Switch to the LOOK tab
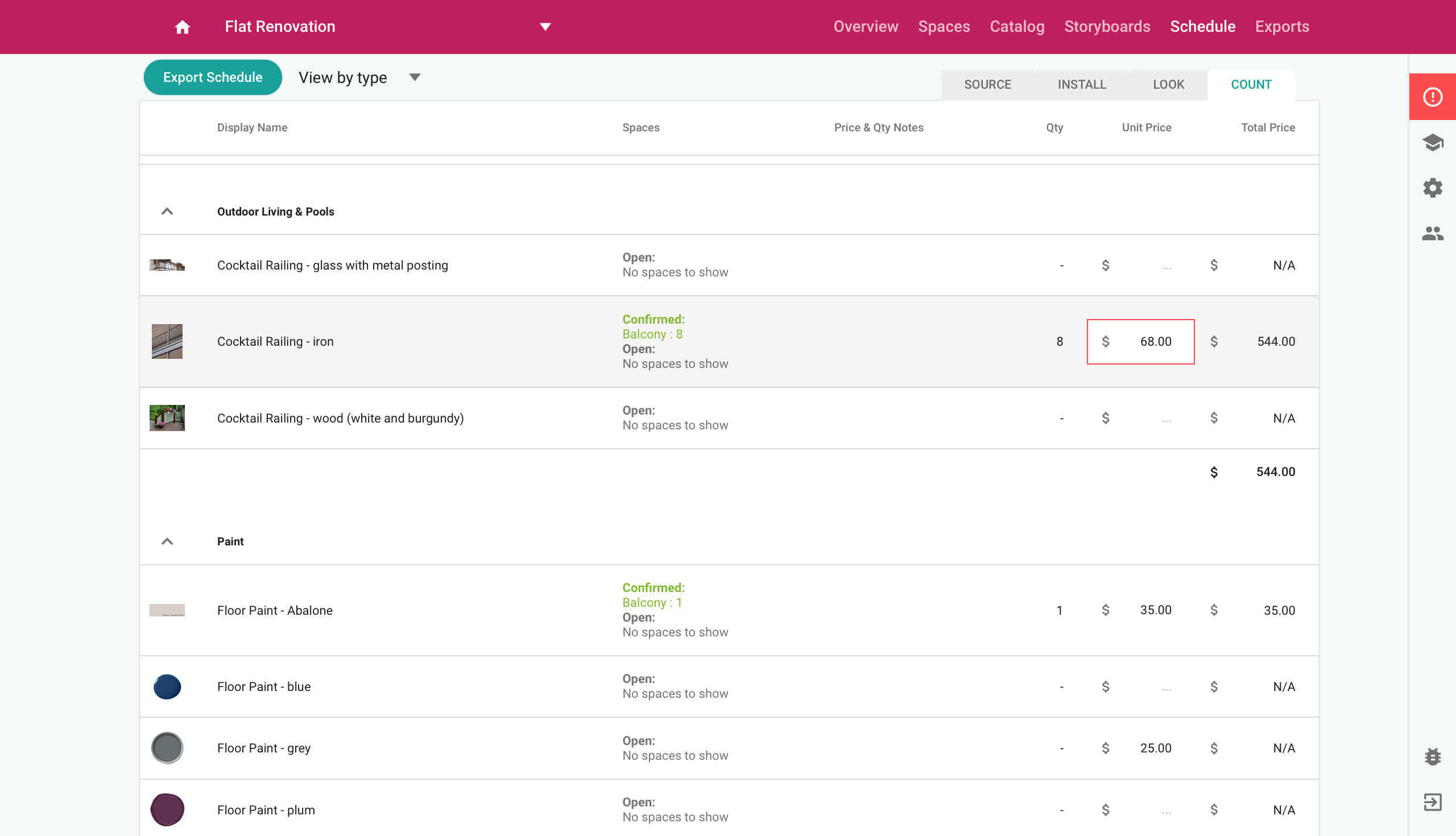 [x=1168, y=84]
